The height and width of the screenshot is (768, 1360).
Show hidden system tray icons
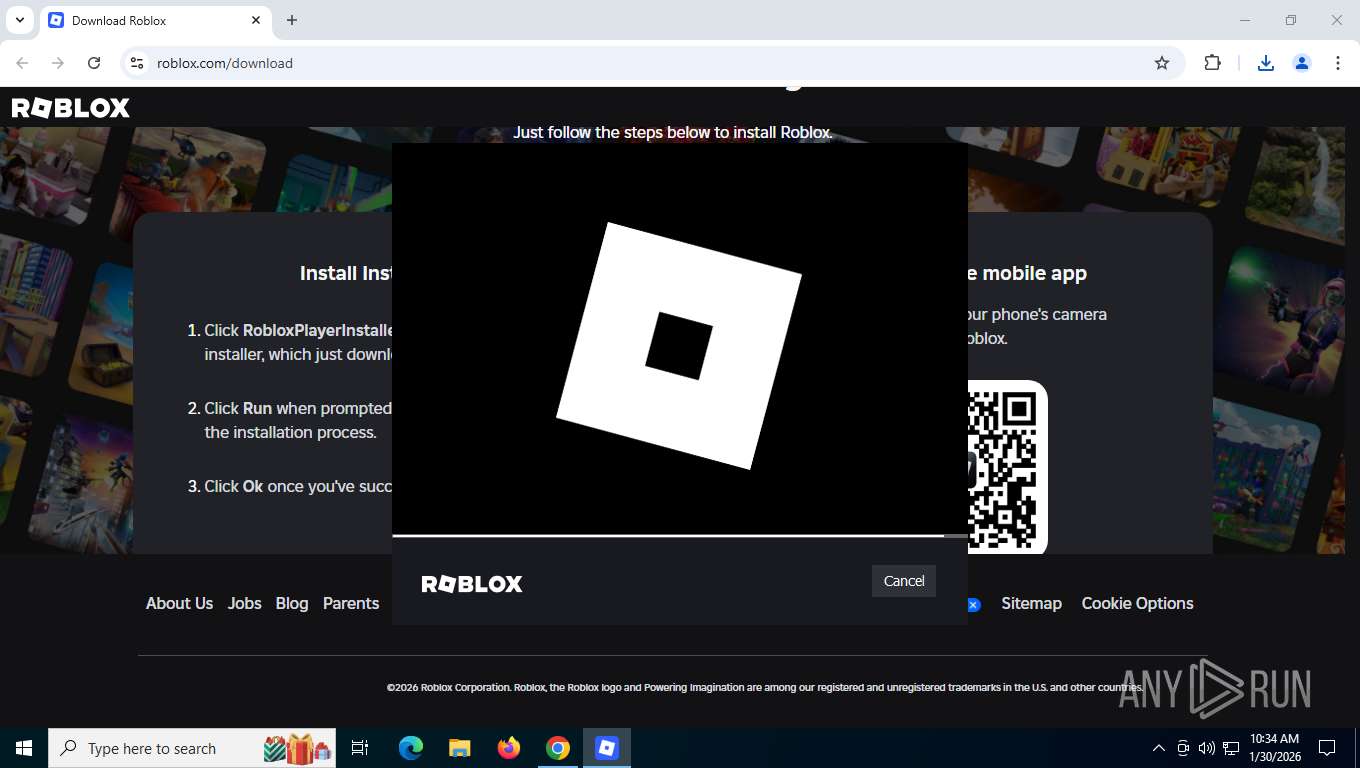(x=1159, y=748)
